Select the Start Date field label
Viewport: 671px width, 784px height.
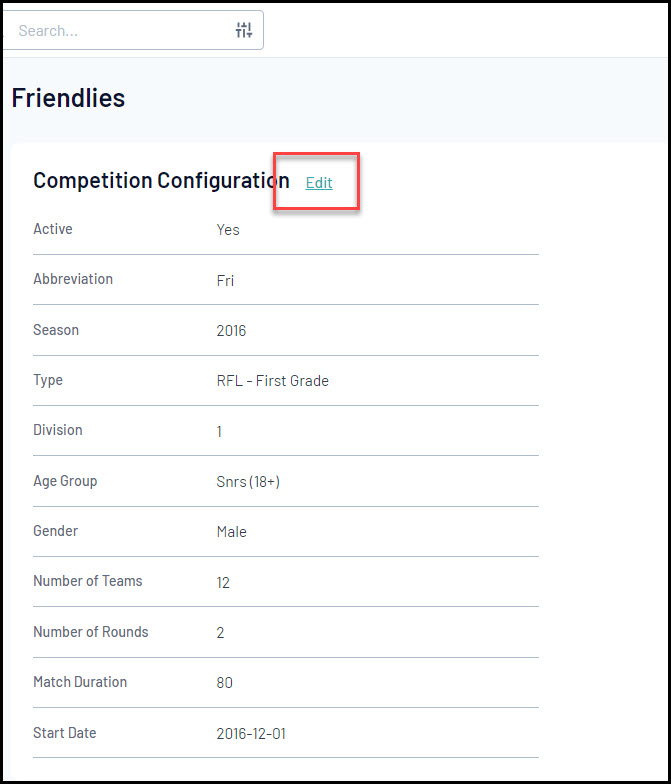click(x=65, y=733)
